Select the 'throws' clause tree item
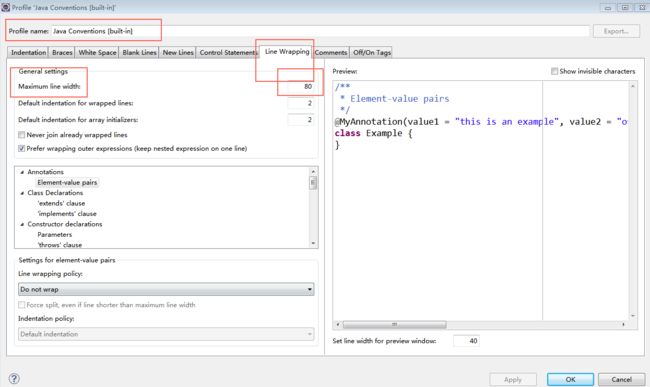 point(60,244)
